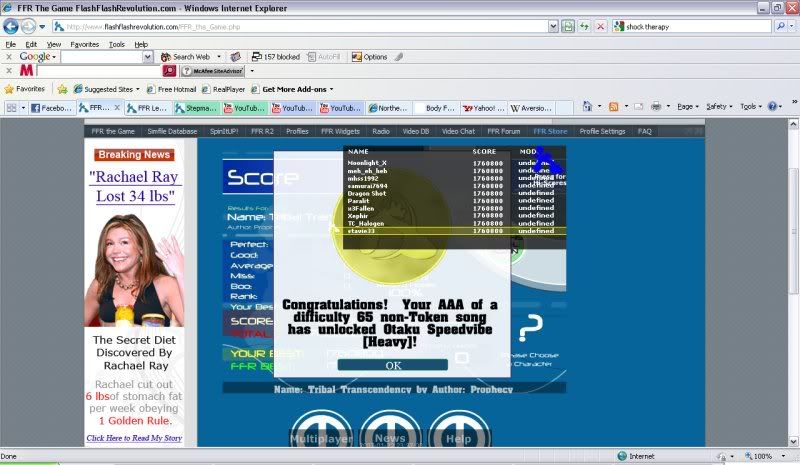Expand the zoom level dropdown

click(x=781, y=456)
